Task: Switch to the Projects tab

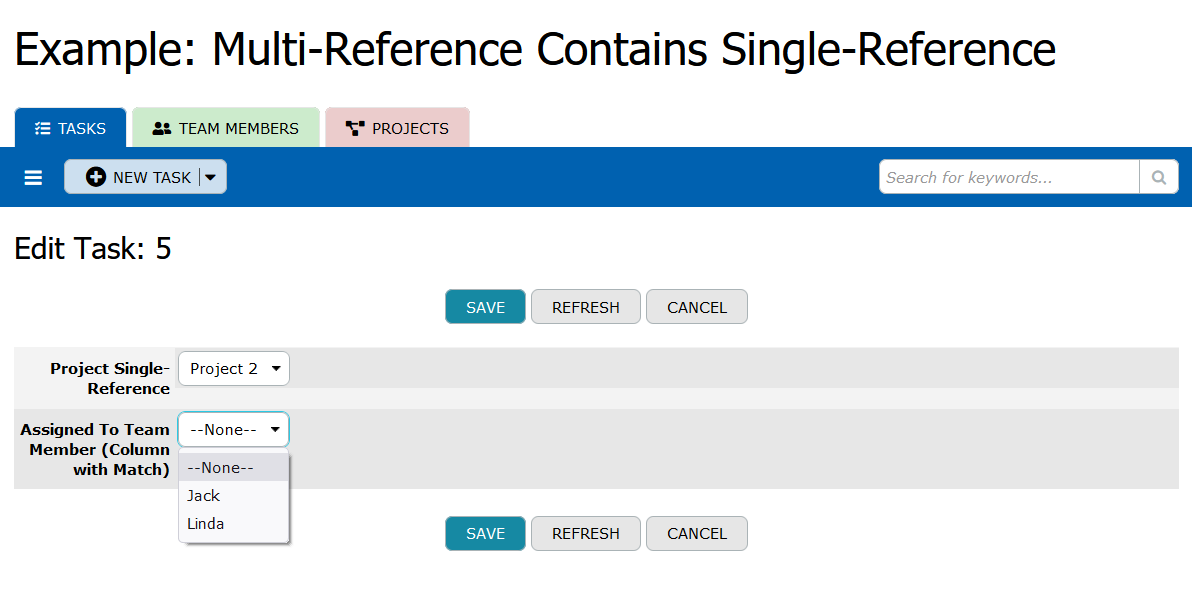Action: coord(398,128)
